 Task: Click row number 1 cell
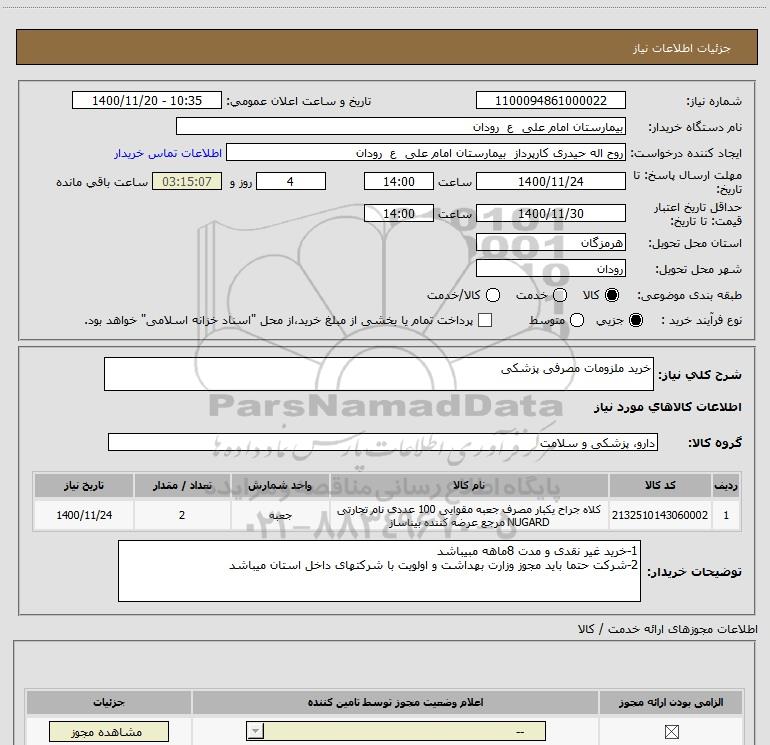[726, 515]
